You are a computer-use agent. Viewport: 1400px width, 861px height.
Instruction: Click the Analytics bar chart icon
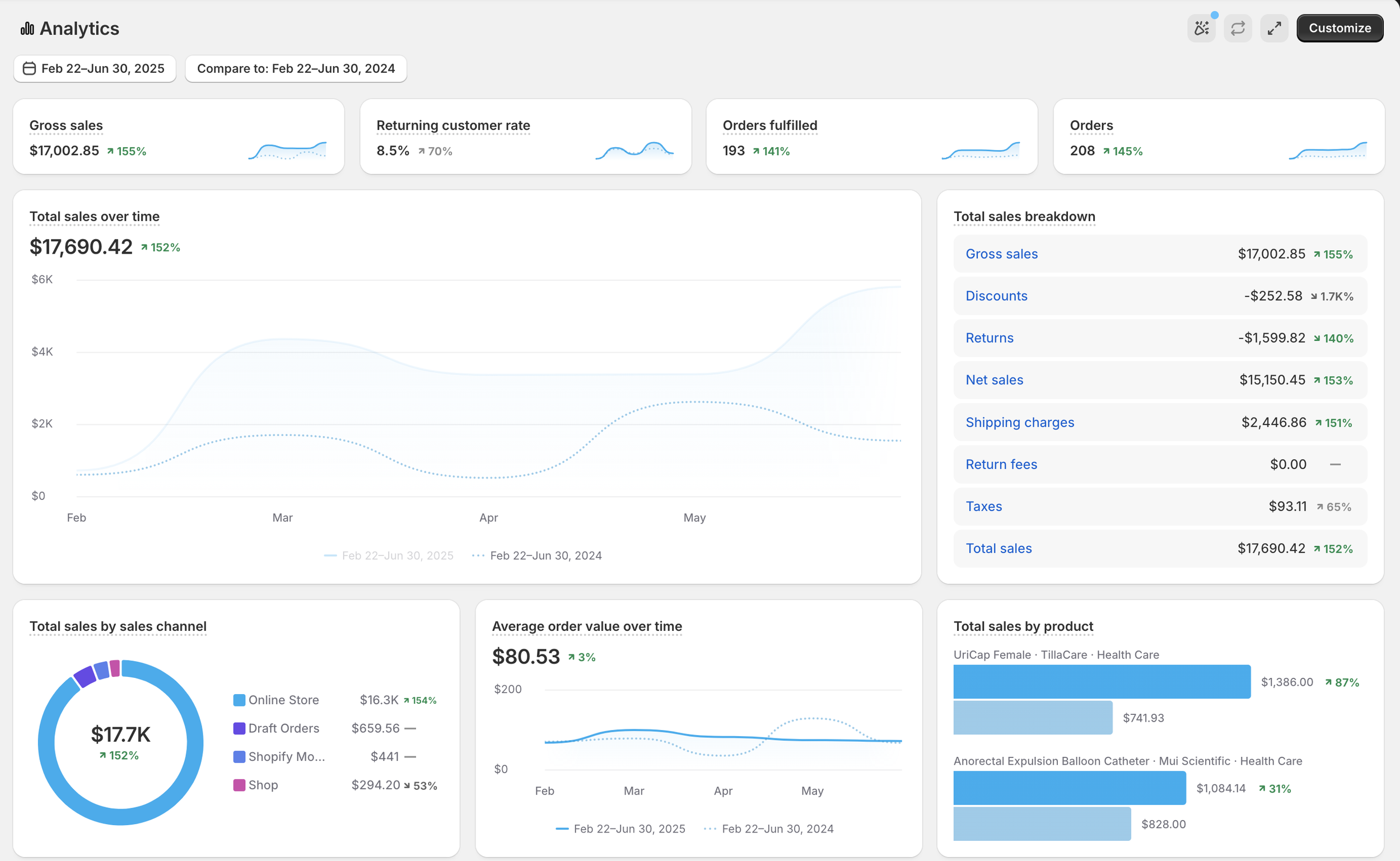[x=27, y=29]
